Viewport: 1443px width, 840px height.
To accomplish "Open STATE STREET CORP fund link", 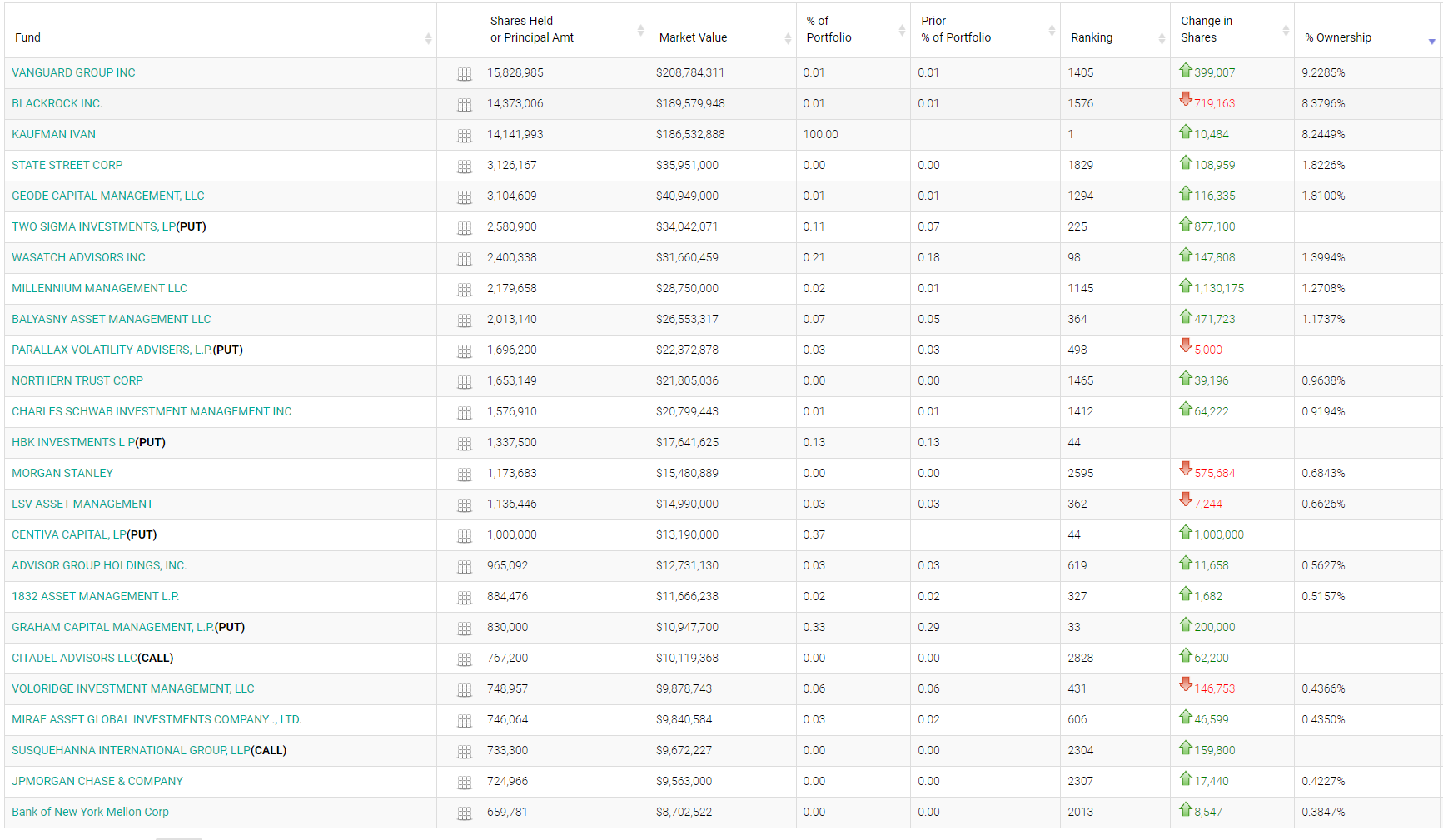I will (x=67, y=165).
